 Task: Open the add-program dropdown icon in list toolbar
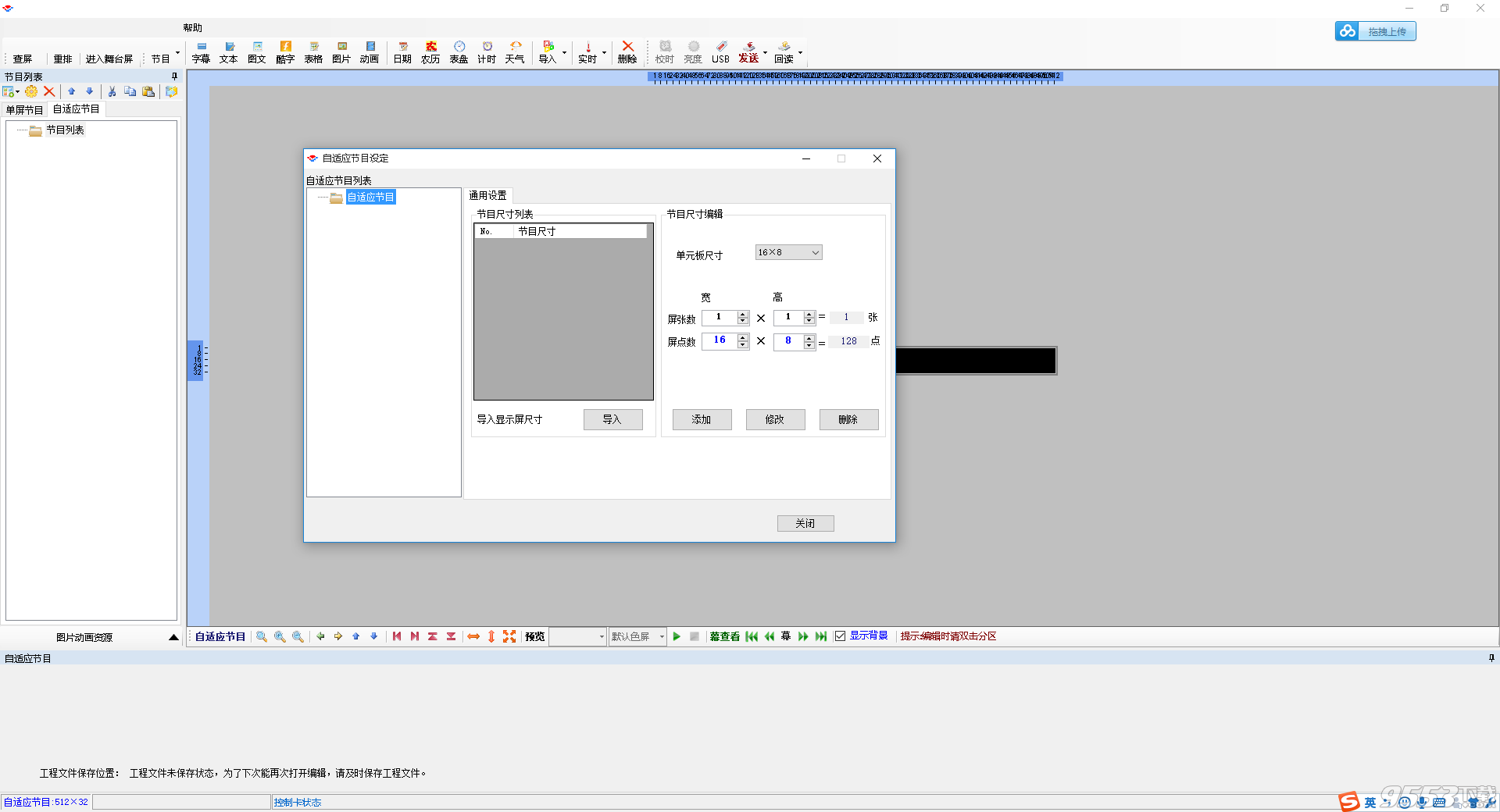click(11, 91)
